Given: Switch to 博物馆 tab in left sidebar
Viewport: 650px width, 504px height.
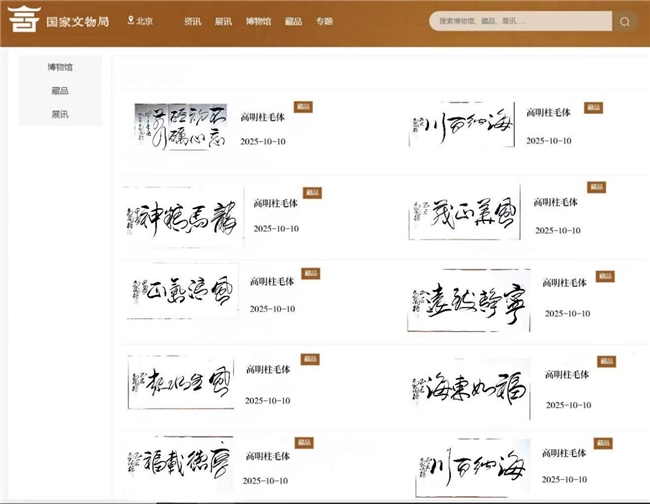Looking at the screenshot, I should [x=60, y=67].
